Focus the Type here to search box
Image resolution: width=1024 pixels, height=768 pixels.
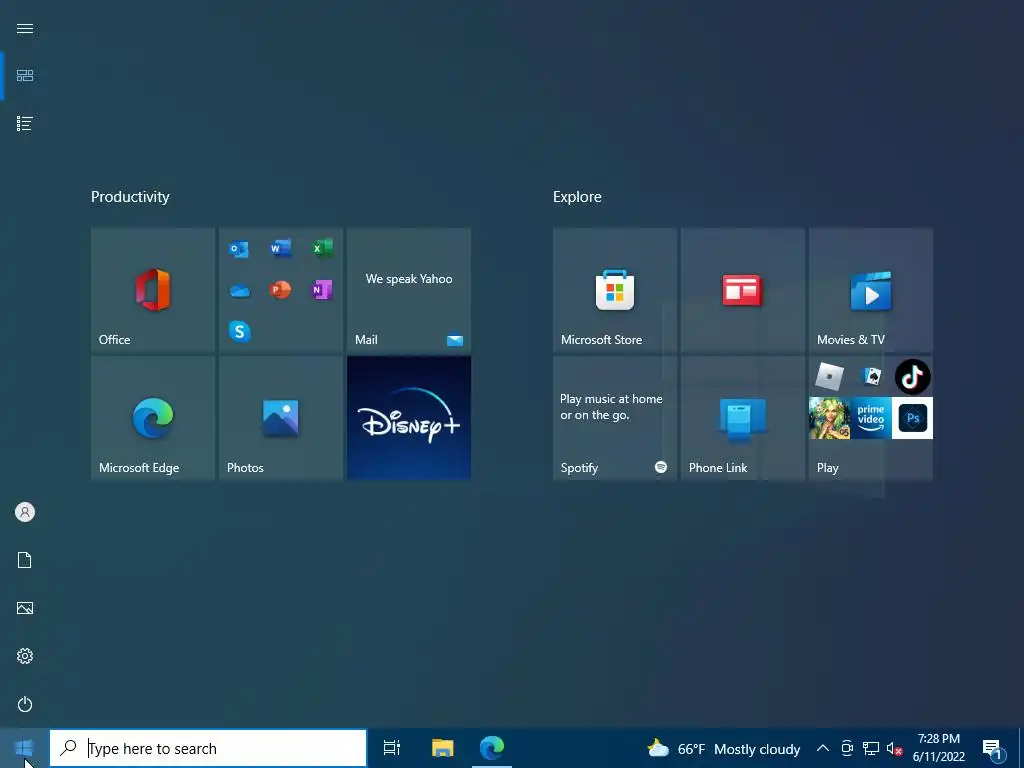click(x=208, y=748)
